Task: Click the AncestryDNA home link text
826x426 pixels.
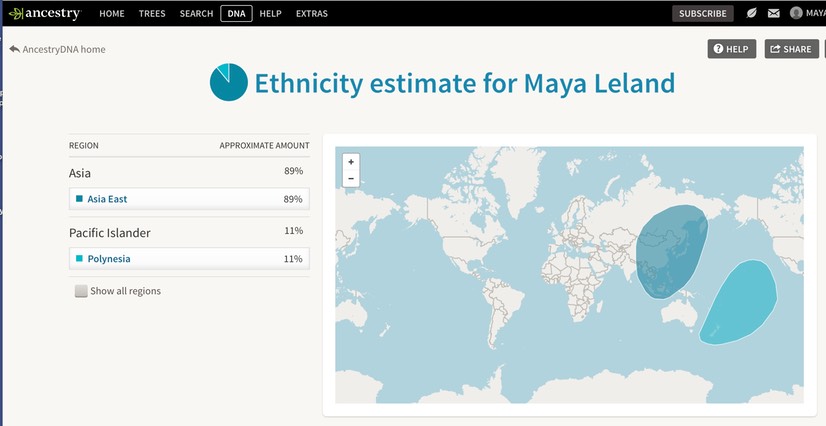Action: coord(64,49)
